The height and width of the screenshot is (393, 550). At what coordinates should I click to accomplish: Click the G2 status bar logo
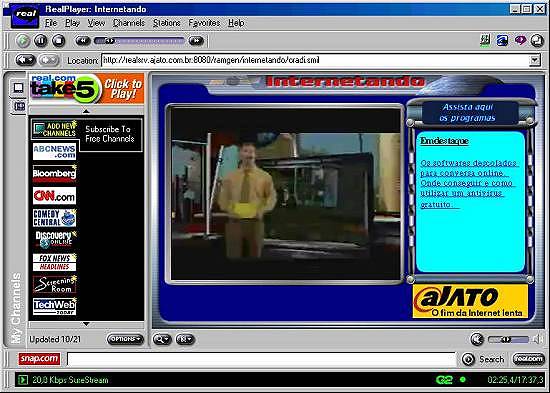coord(444,380)
